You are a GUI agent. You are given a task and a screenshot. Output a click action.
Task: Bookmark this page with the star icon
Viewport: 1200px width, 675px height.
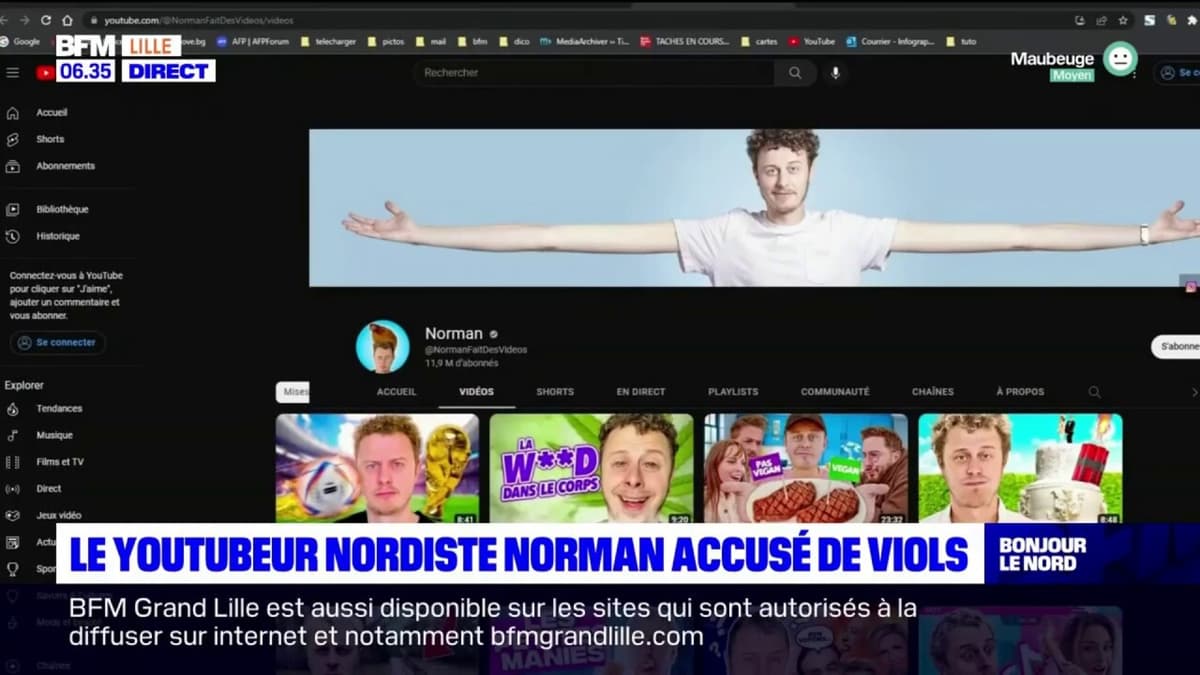pyautogui.click(x=1123, y=20)
